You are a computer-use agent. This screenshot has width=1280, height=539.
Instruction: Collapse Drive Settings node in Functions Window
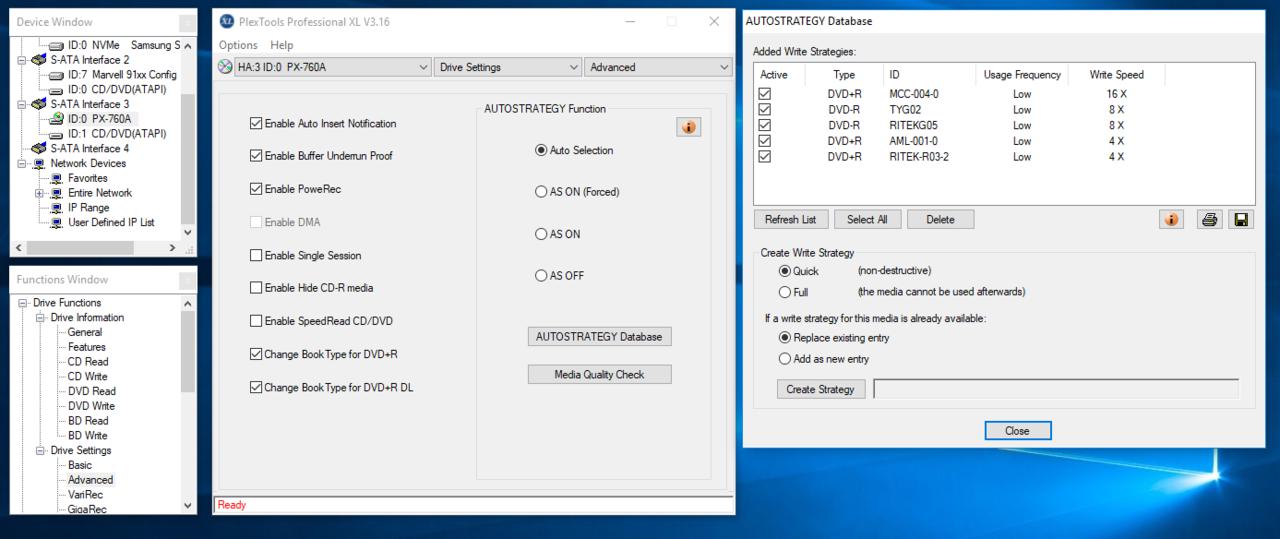(39, 451)
